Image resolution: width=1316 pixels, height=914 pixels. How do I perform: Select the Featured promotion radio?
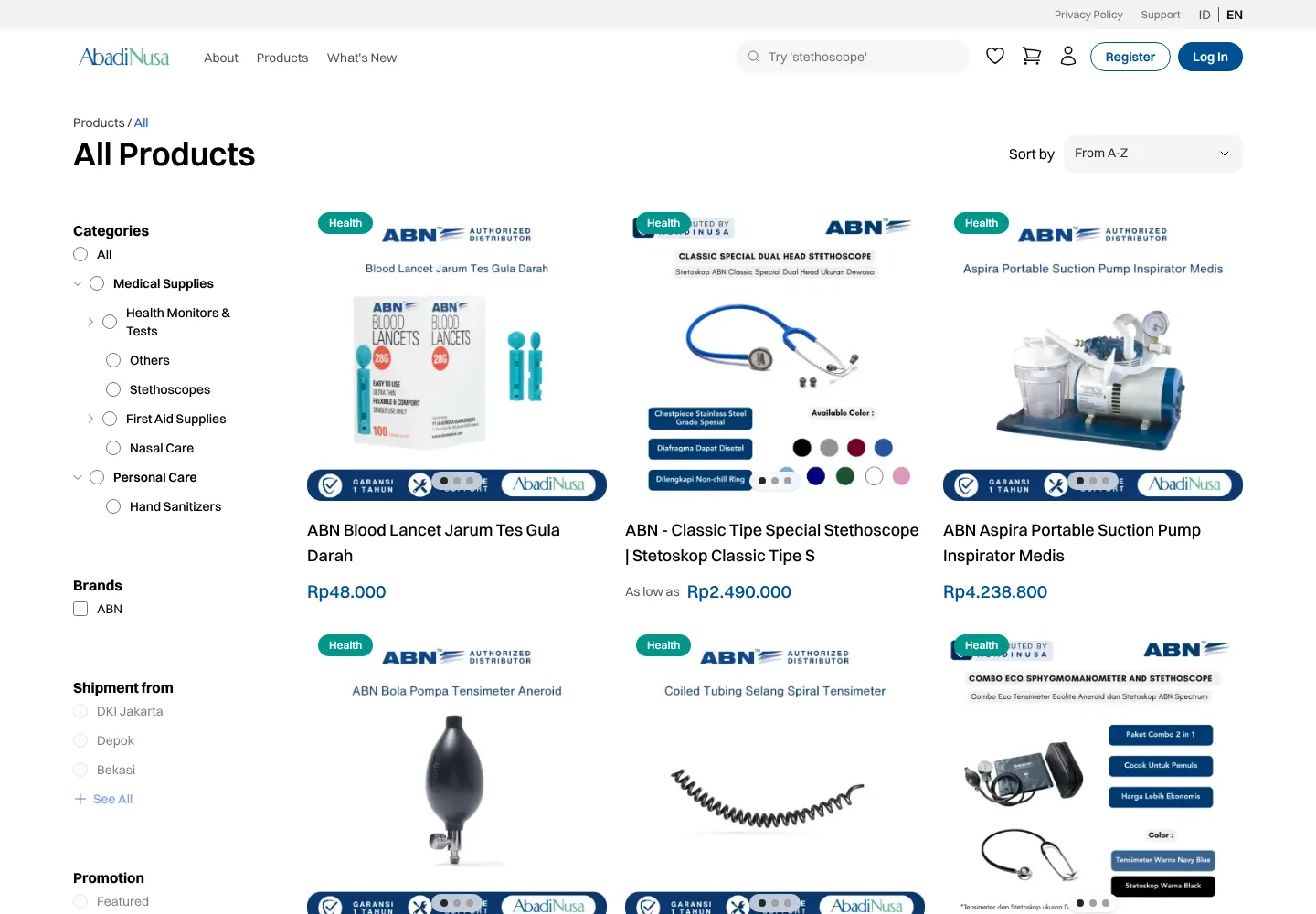(x=80, y=901)
